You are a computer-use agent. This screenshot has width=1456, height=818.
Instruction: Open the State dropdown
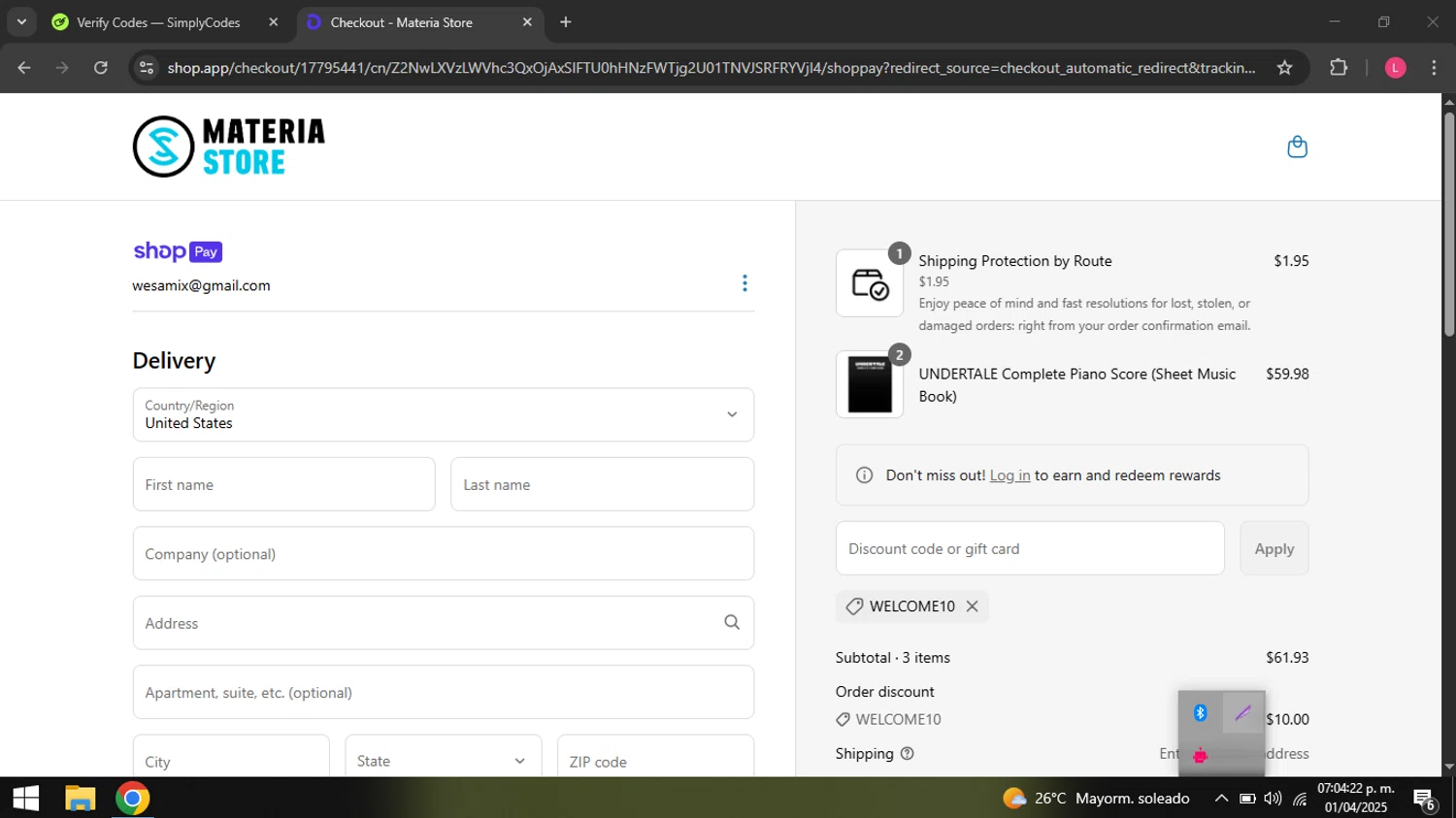click(444, 761)
